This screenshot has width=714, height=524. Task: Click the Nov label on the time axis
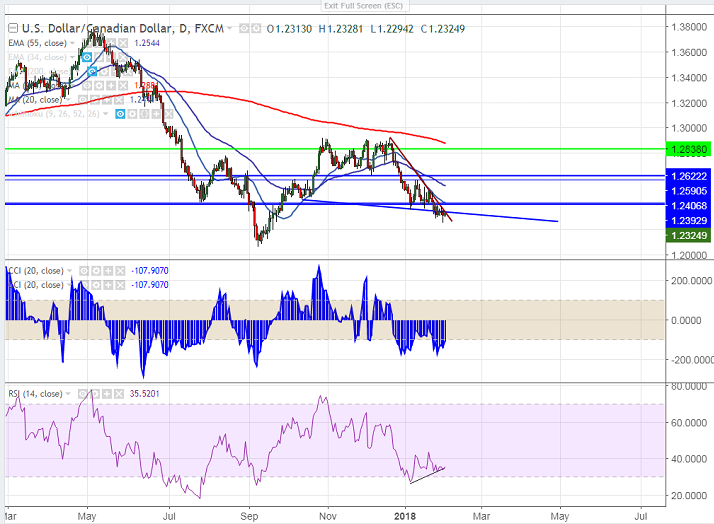[327, 516]
